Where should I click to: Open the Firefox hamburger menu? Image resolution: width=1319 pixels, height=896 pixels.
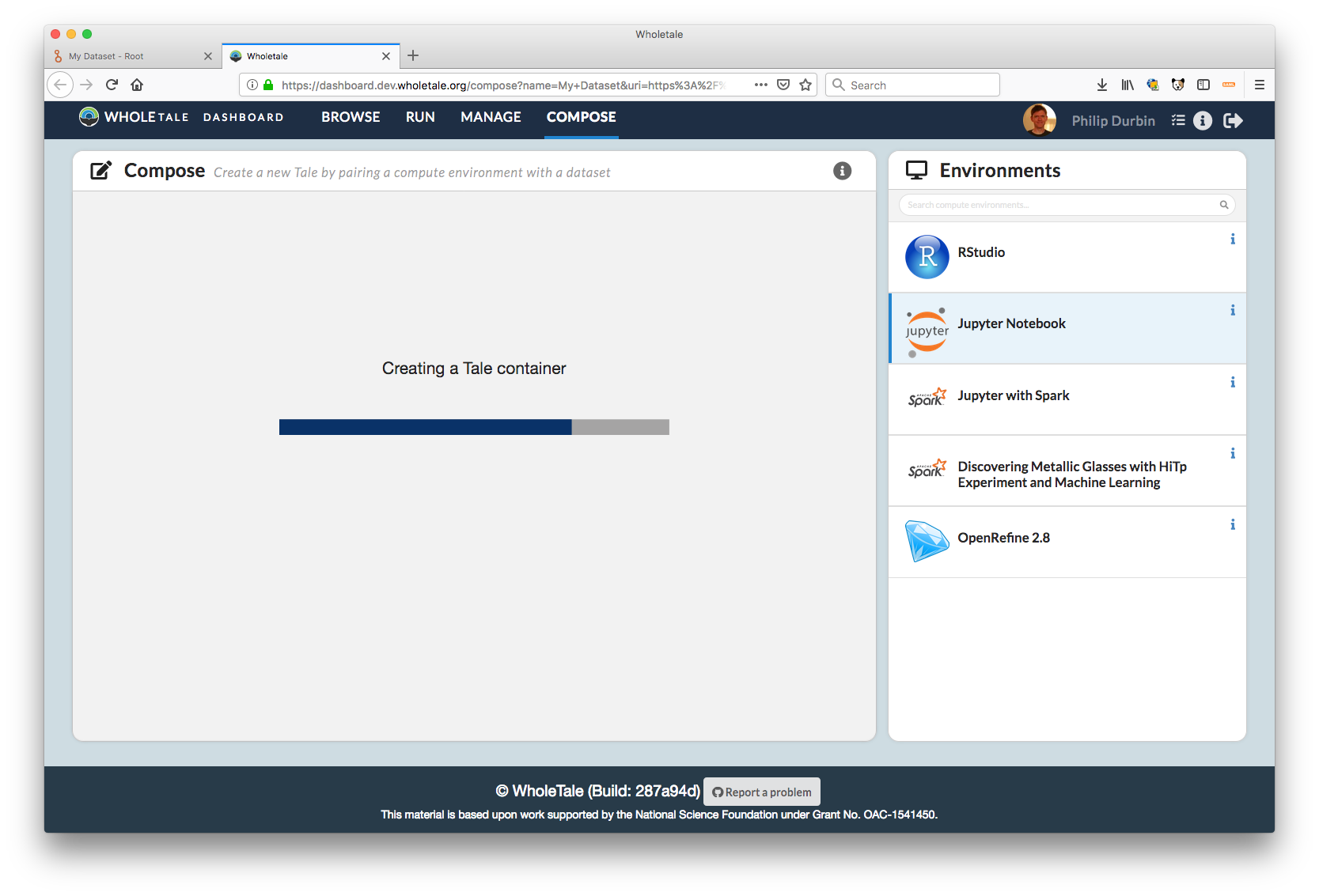pyautogui.click(x=1259, y=85)
